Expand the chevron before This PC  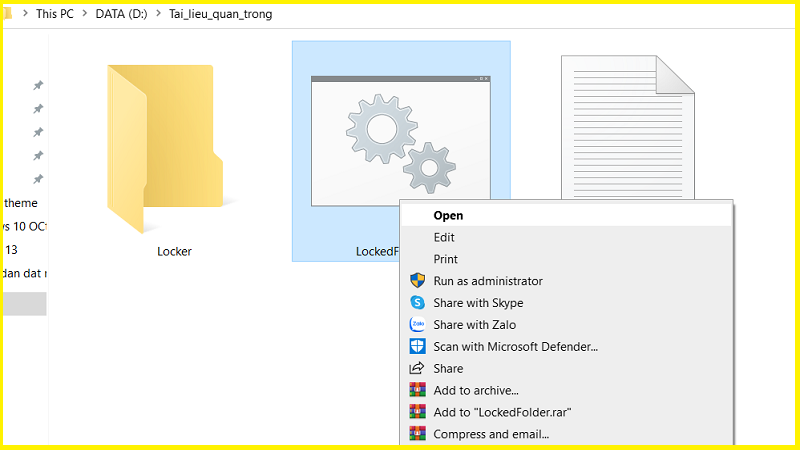pos(25,14)
